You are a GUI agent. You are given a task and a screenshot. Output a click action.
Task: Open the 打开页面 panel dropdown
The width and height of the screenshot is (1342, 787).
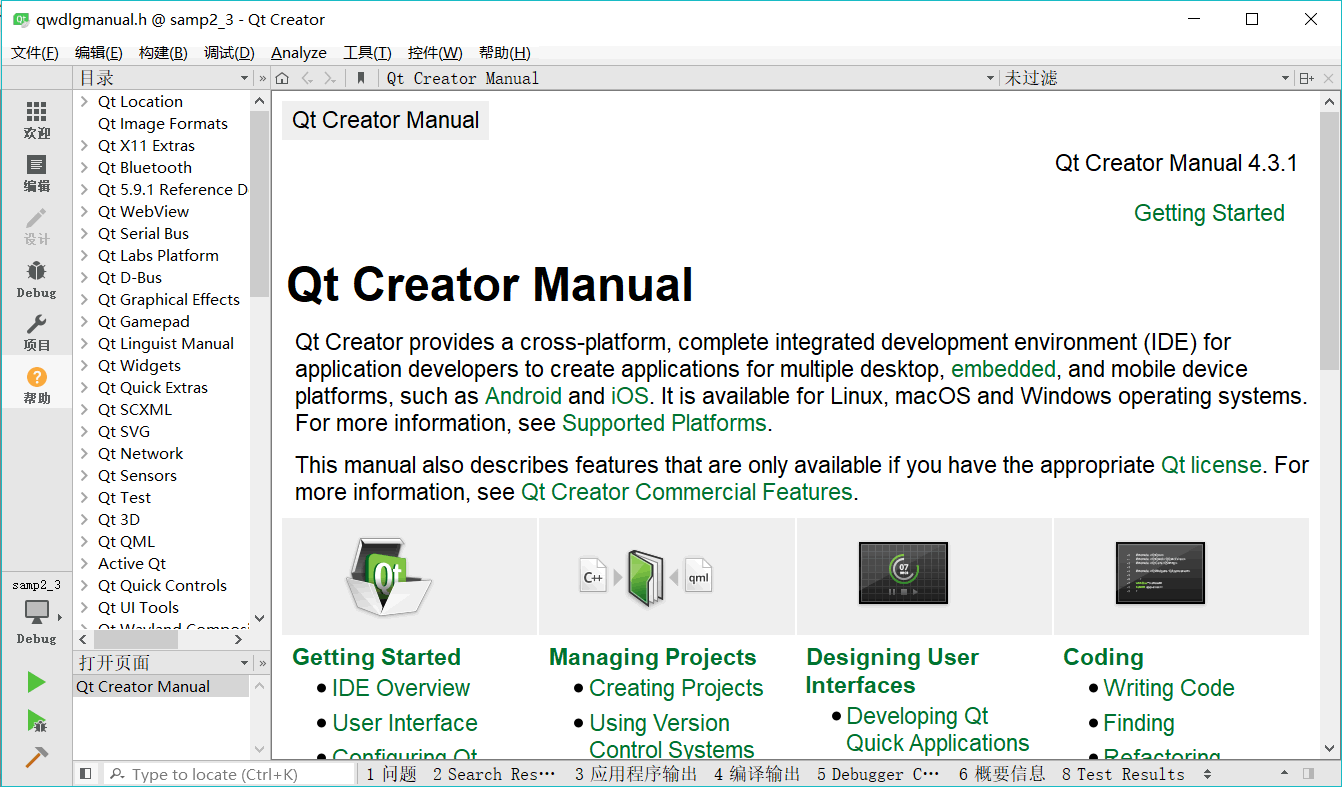[x=164, y=663]
